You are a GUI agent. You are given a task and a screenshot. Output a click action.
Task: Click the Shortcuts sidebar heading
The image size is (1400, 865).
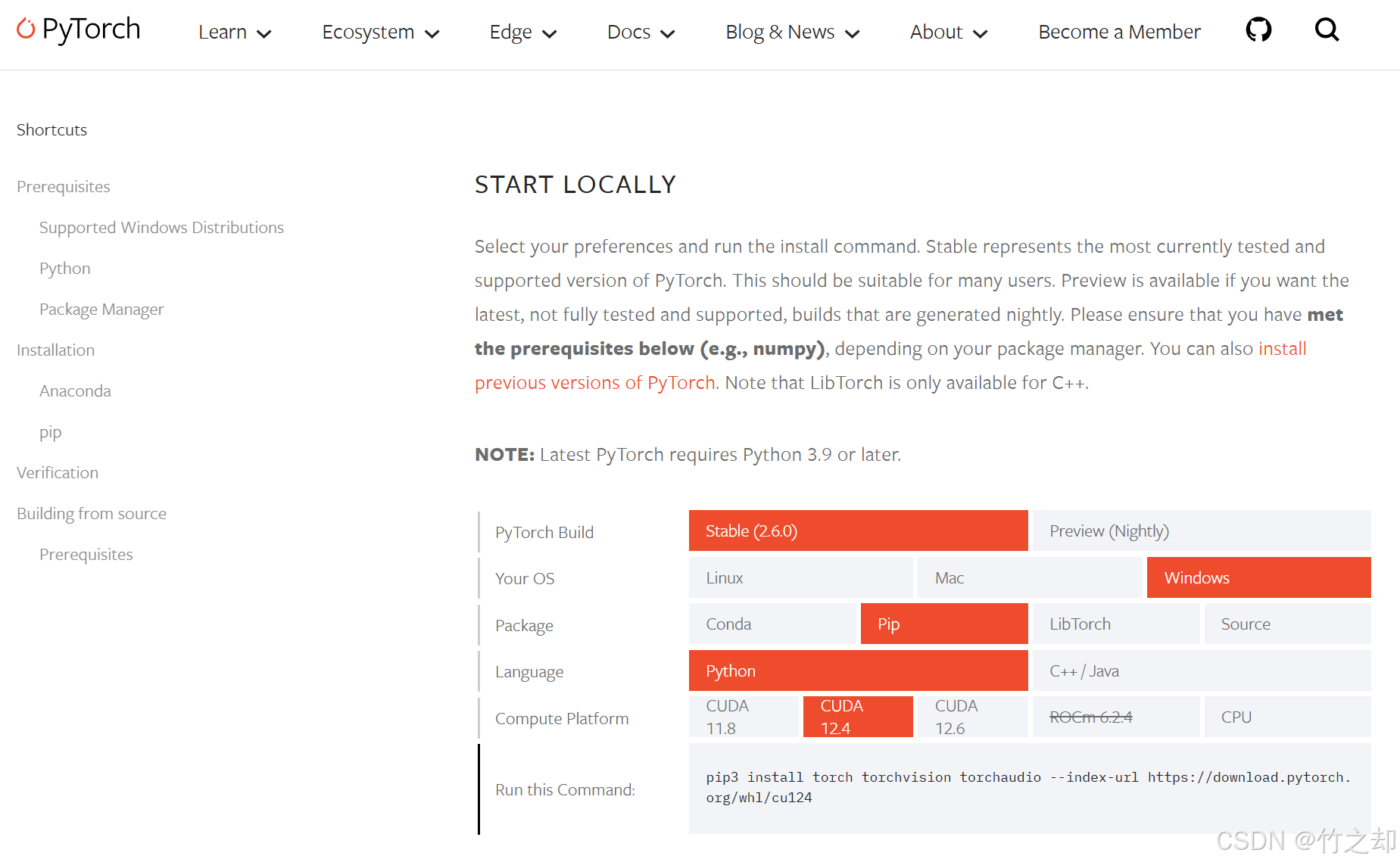(51, 129)
